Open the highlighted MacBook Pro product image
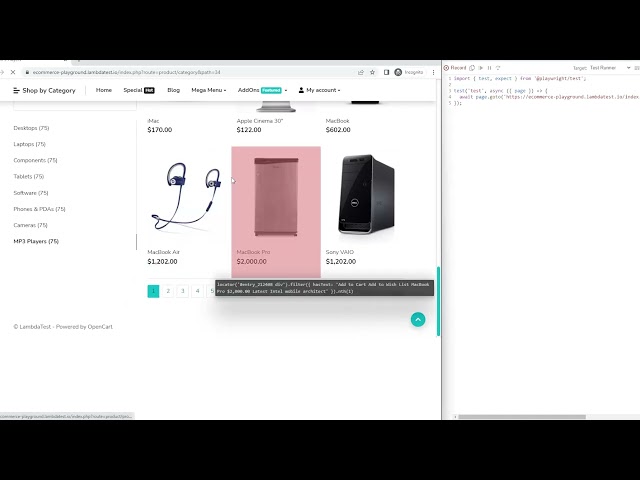 (276, 196)
